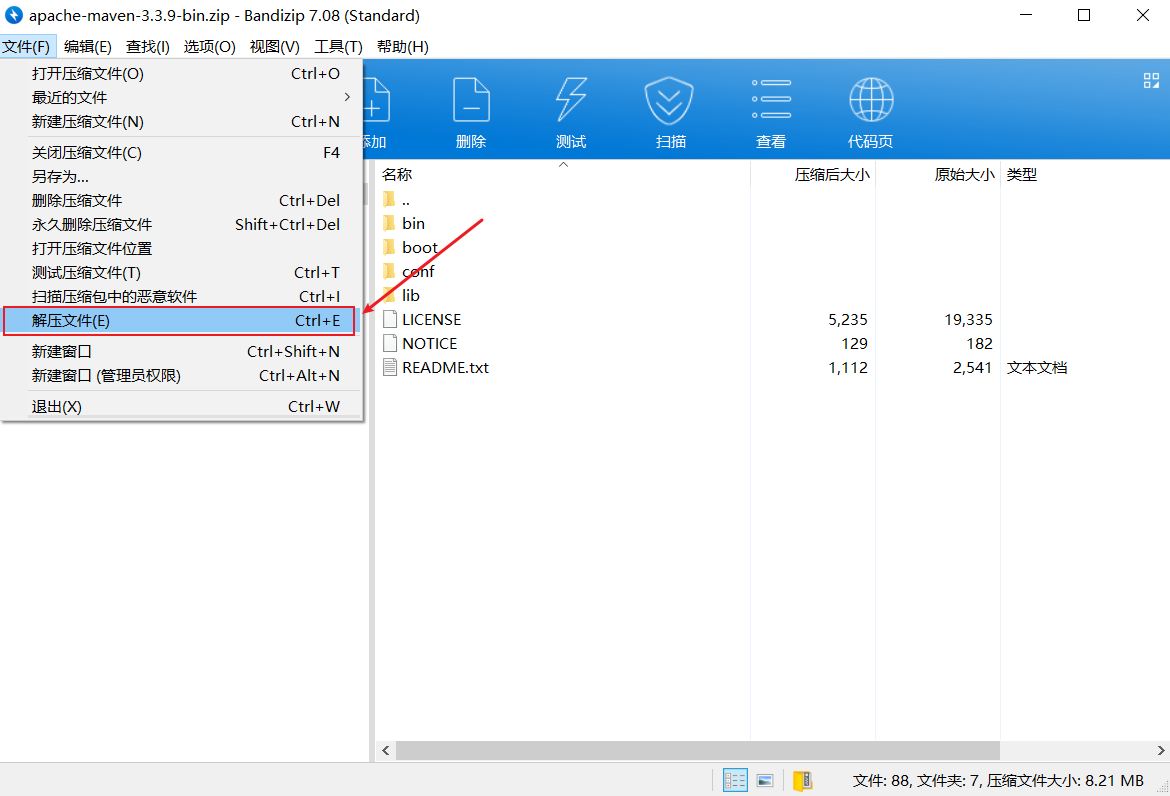
Task: Open the 选项(O) menu
Action: [x=210, y=46]
